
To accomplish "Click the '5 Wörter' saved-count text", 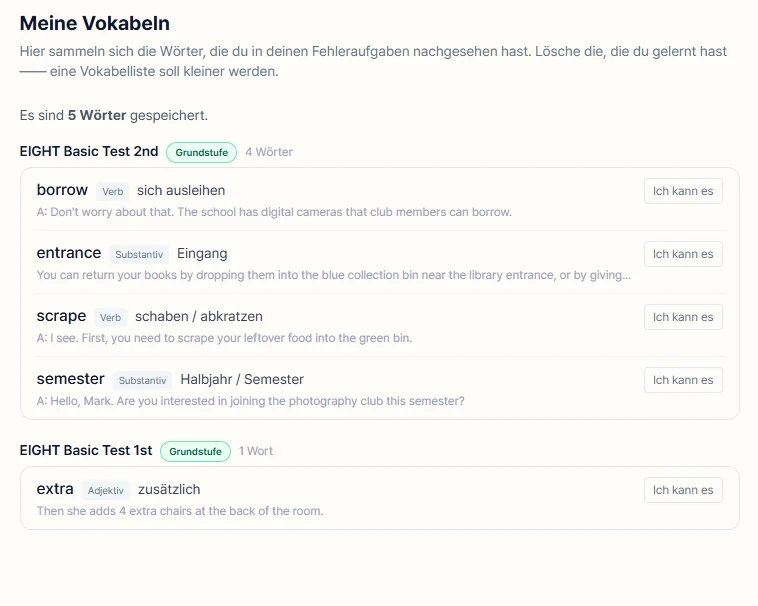I will [97, 115].
